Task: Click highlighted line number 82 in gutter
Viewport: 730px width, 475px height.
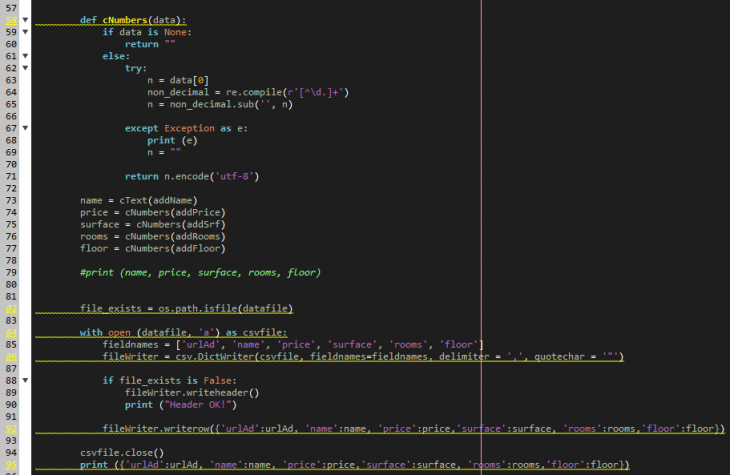Action: click(x=10, y=308)
